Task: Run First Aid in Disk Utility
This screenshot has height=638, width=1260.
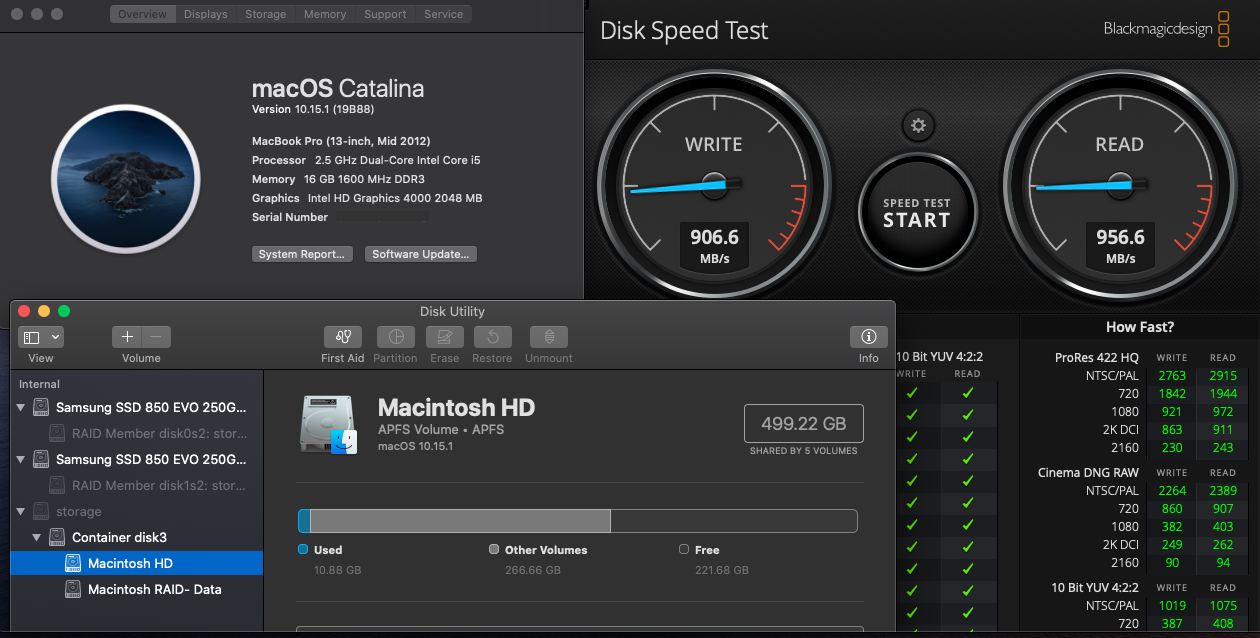Action: [x=342, y=337]
